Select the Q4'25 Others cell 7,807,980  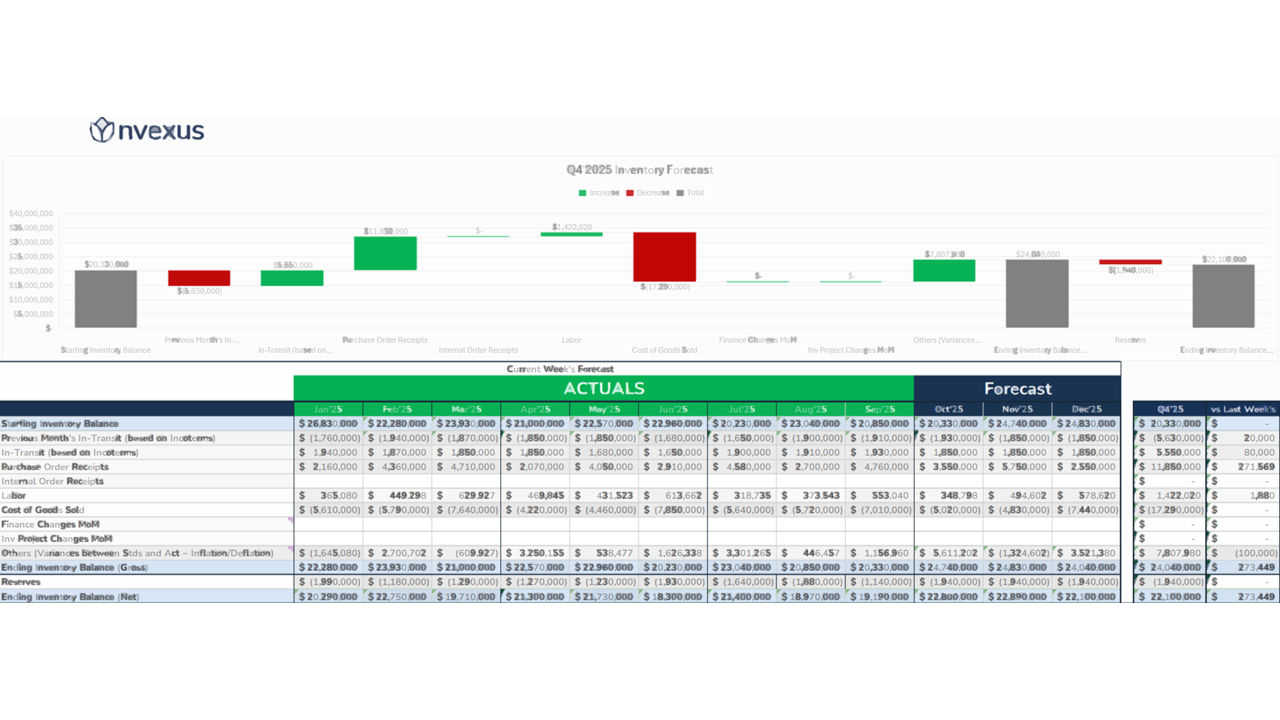pos(1169,553)
